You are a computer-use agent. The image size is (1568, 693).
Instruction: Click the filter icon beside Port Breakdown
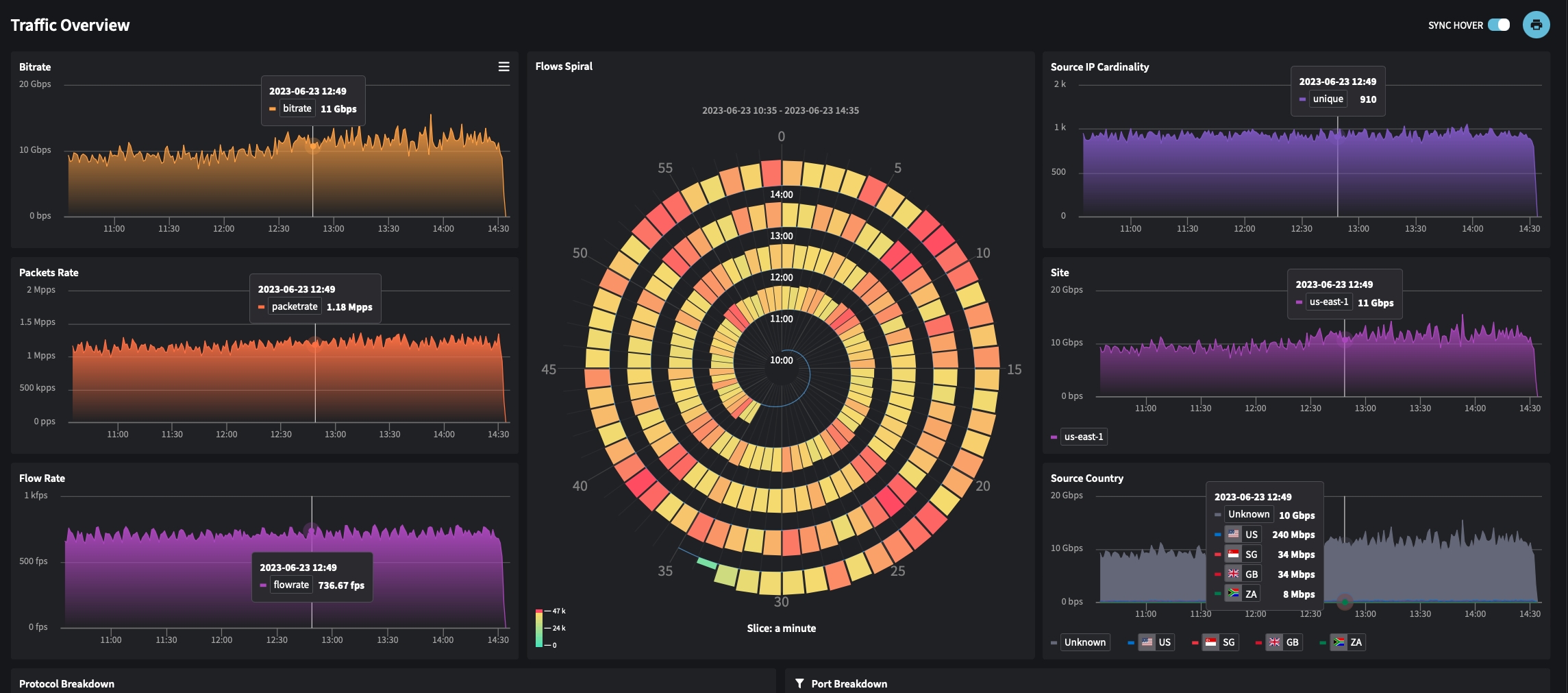point(799,683)
